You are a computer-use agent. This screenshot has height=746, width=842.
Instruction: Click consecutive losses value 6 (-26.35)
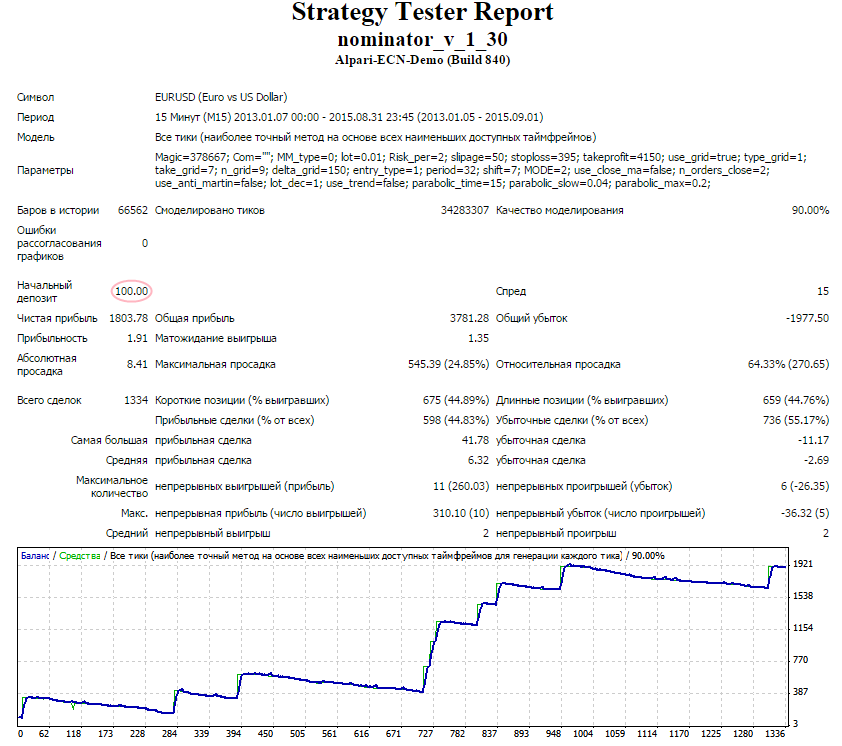pos(804,486)
